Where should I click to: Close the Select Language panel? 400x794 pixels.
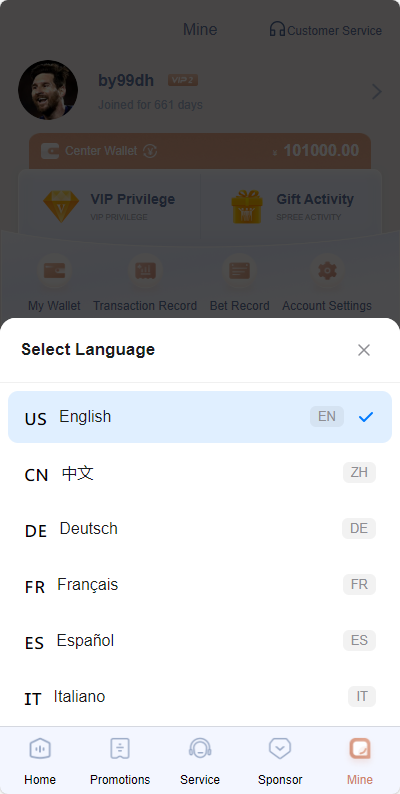[x=364, y=350]
